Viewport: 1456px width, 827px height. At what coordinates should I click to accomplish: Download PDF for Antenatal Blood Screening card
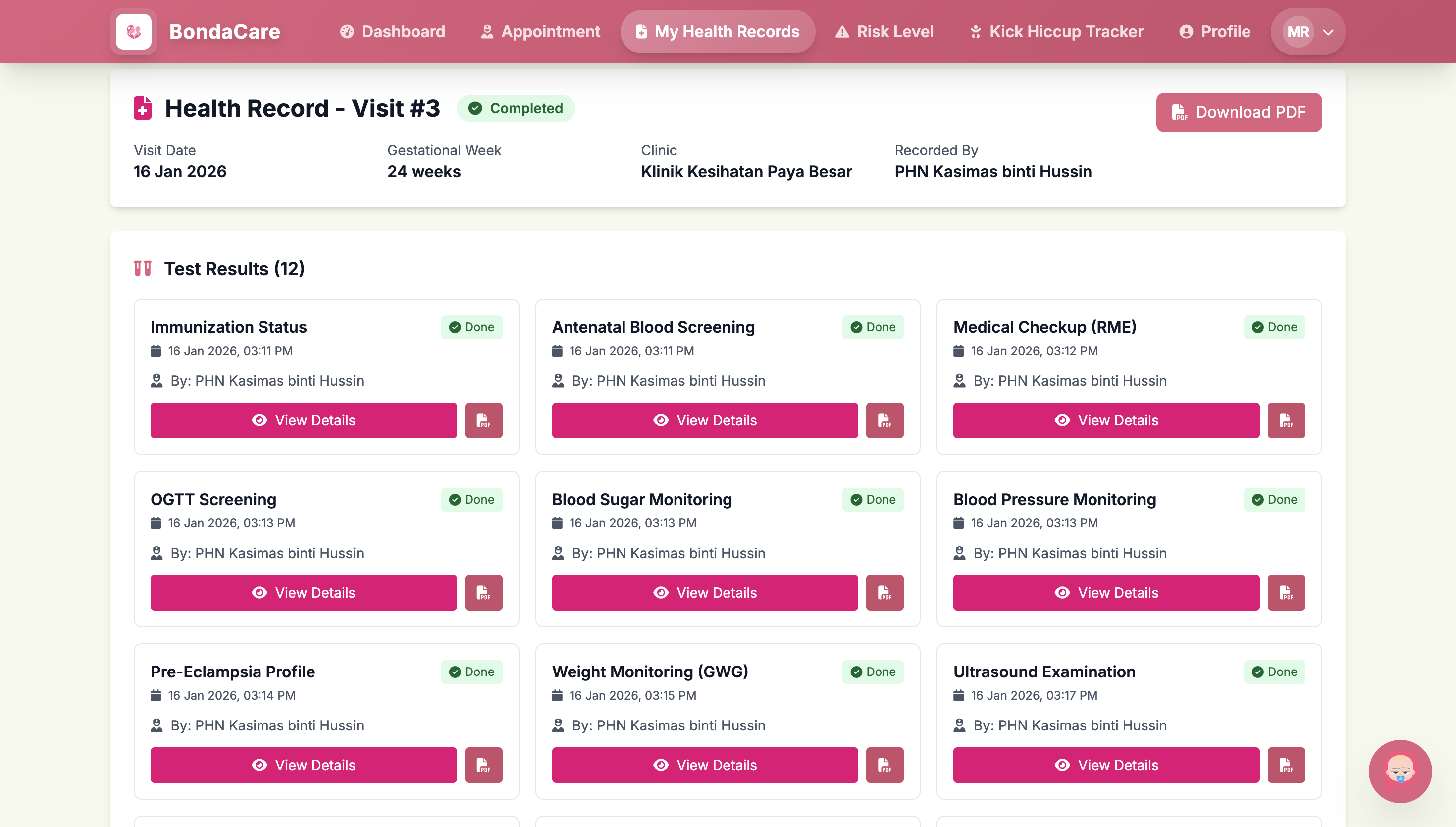point(884,420)
